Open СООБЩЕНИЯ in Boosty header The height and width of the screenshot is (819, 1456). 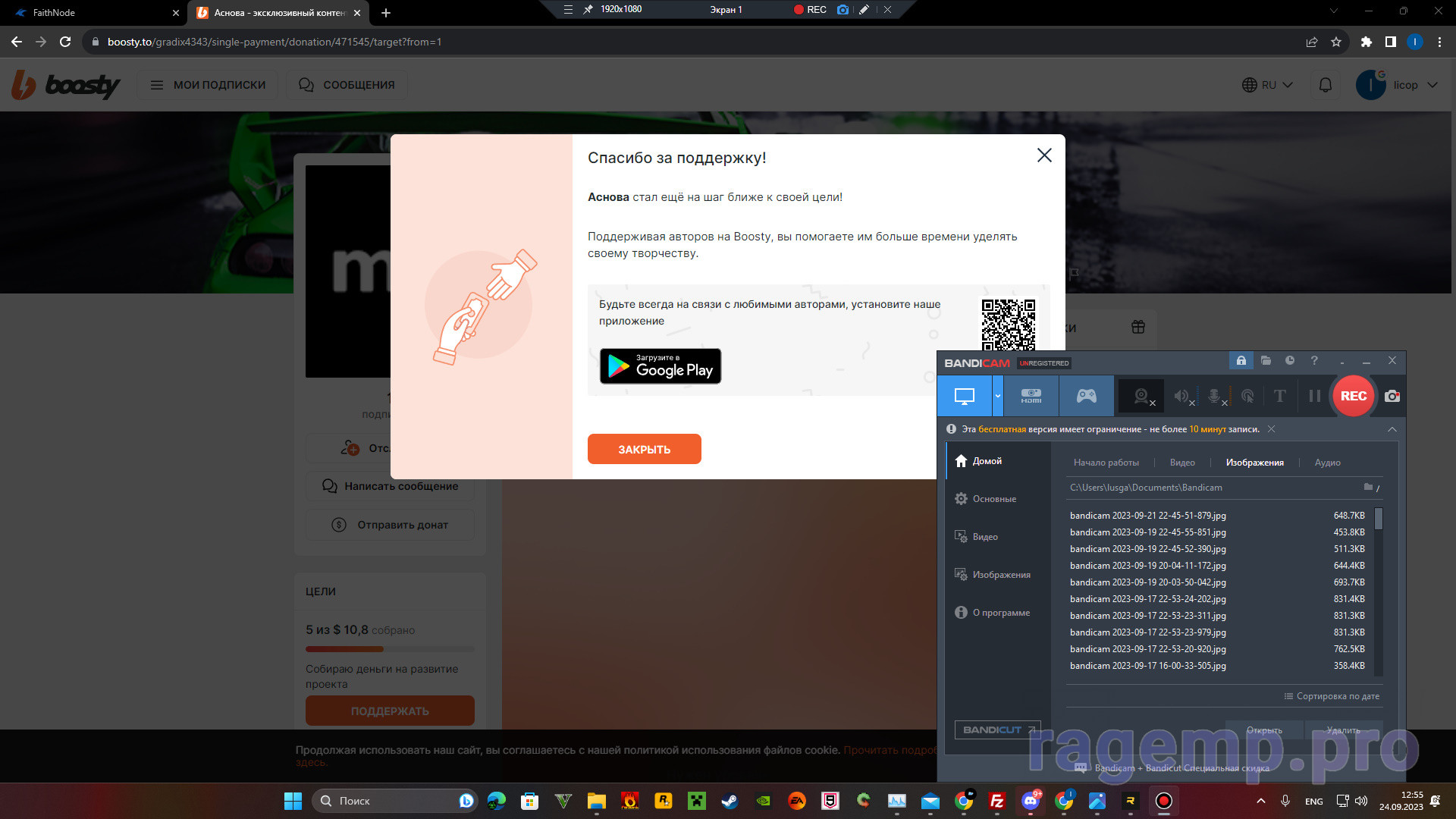click(x=347, y=85)
